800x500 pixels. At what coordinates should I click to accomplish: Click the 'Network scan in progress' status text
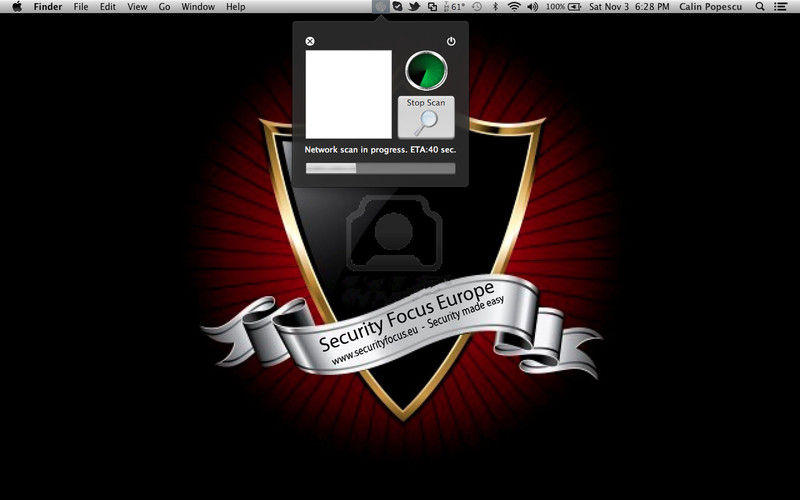[x=380, y=149]
